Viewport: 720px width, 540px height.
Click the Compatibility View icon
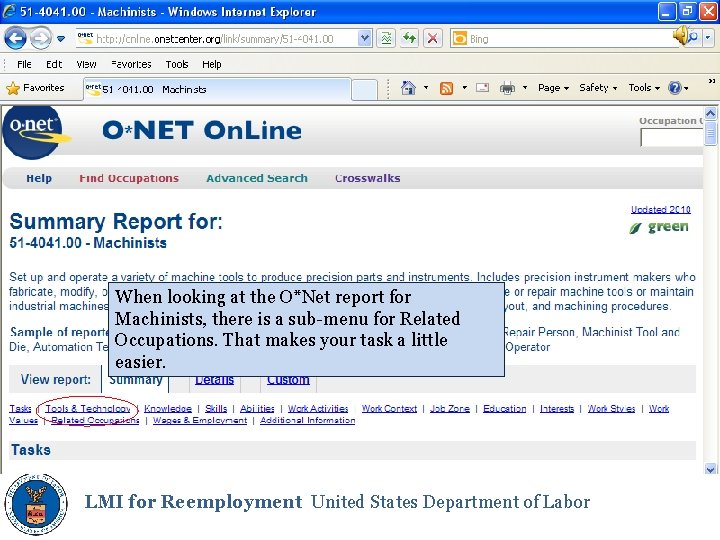[387, 39]
